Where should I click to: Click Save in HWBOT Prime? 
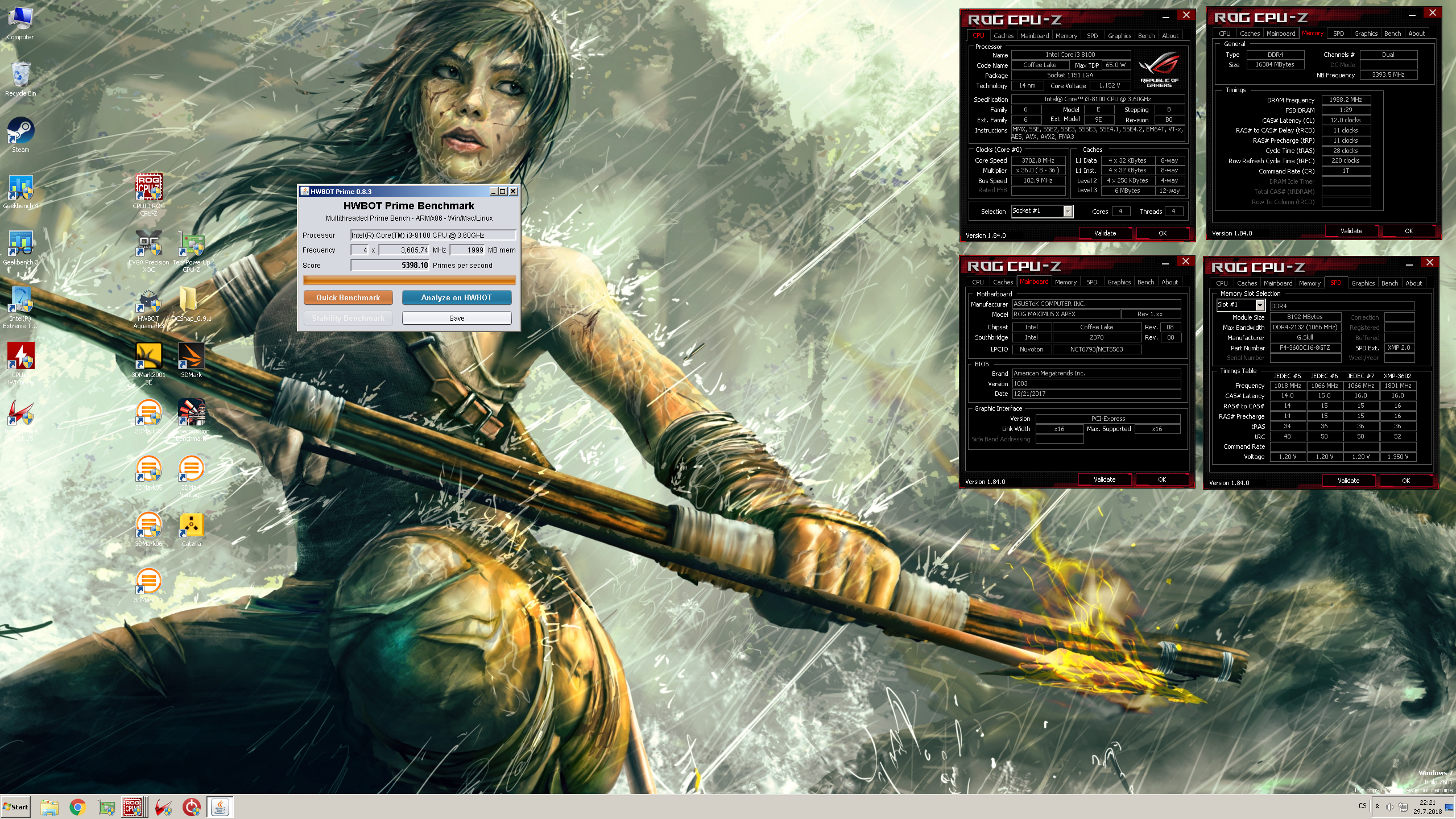(457, 318)
